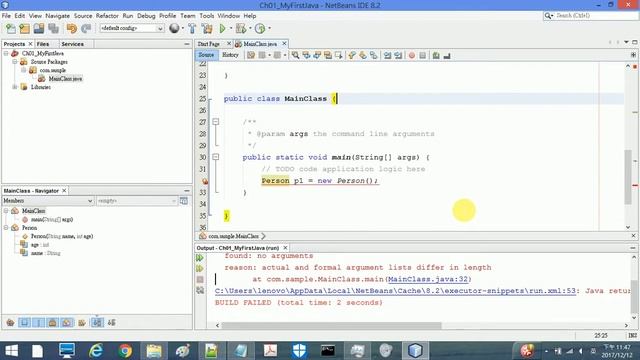
Task: Collapse the Source Packages node
Action: 15,62
